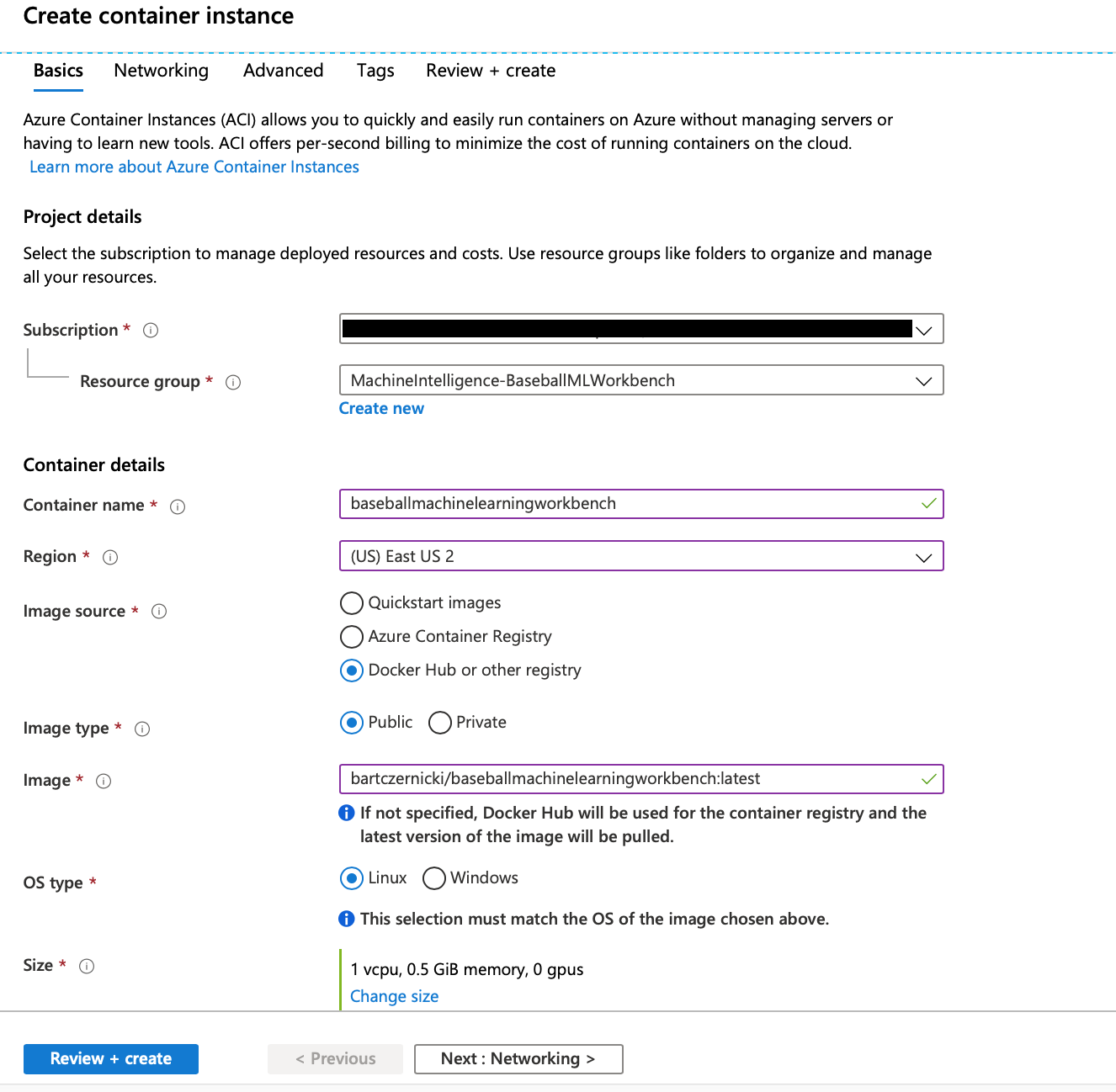The width and height of the screenshot is (1116, 1092).
Task: Click the size text 1 vcpu, 0.5 GiB memory
Action: 467,969
